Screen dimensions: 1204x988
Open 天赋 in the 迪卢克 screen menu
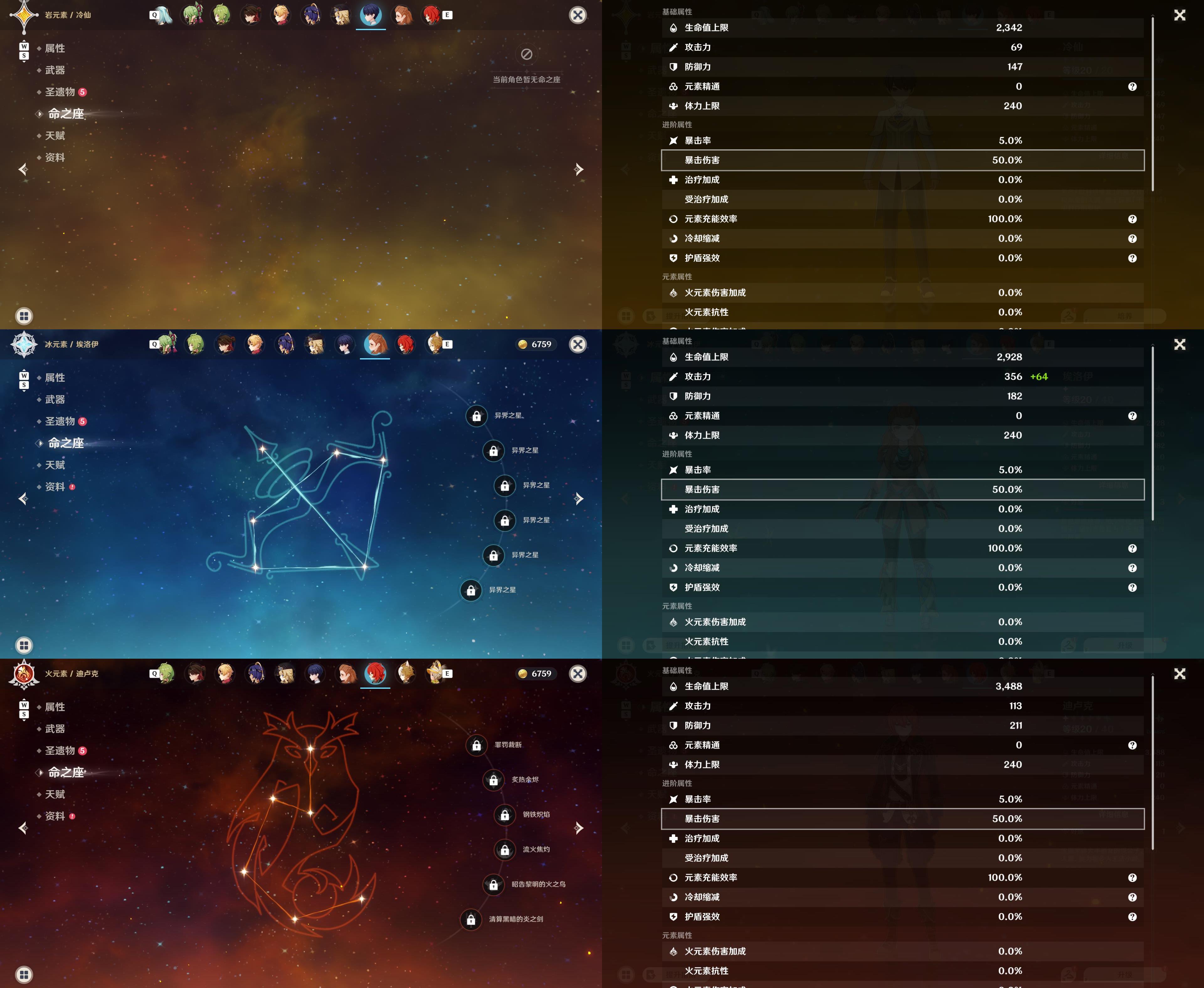[55, 794]
